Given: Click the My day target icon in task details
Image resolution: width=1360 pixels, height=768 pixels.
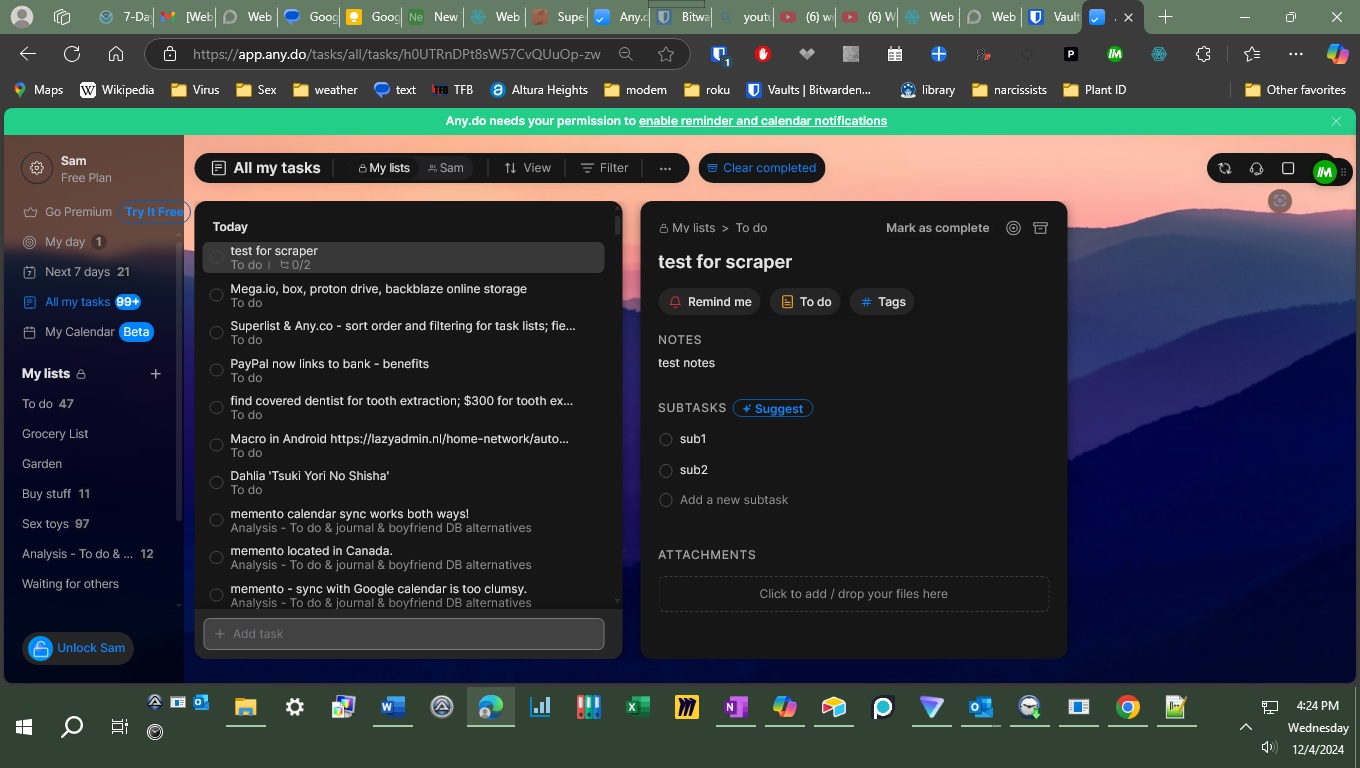Looking at the screenshot, I should [1013, 228].
